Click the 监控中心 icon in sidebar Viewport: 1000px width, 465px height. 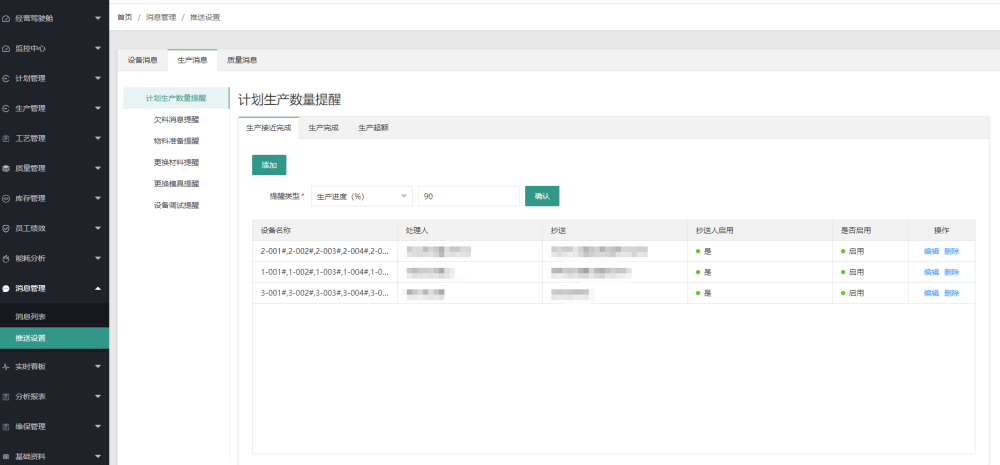coord(7,48)
